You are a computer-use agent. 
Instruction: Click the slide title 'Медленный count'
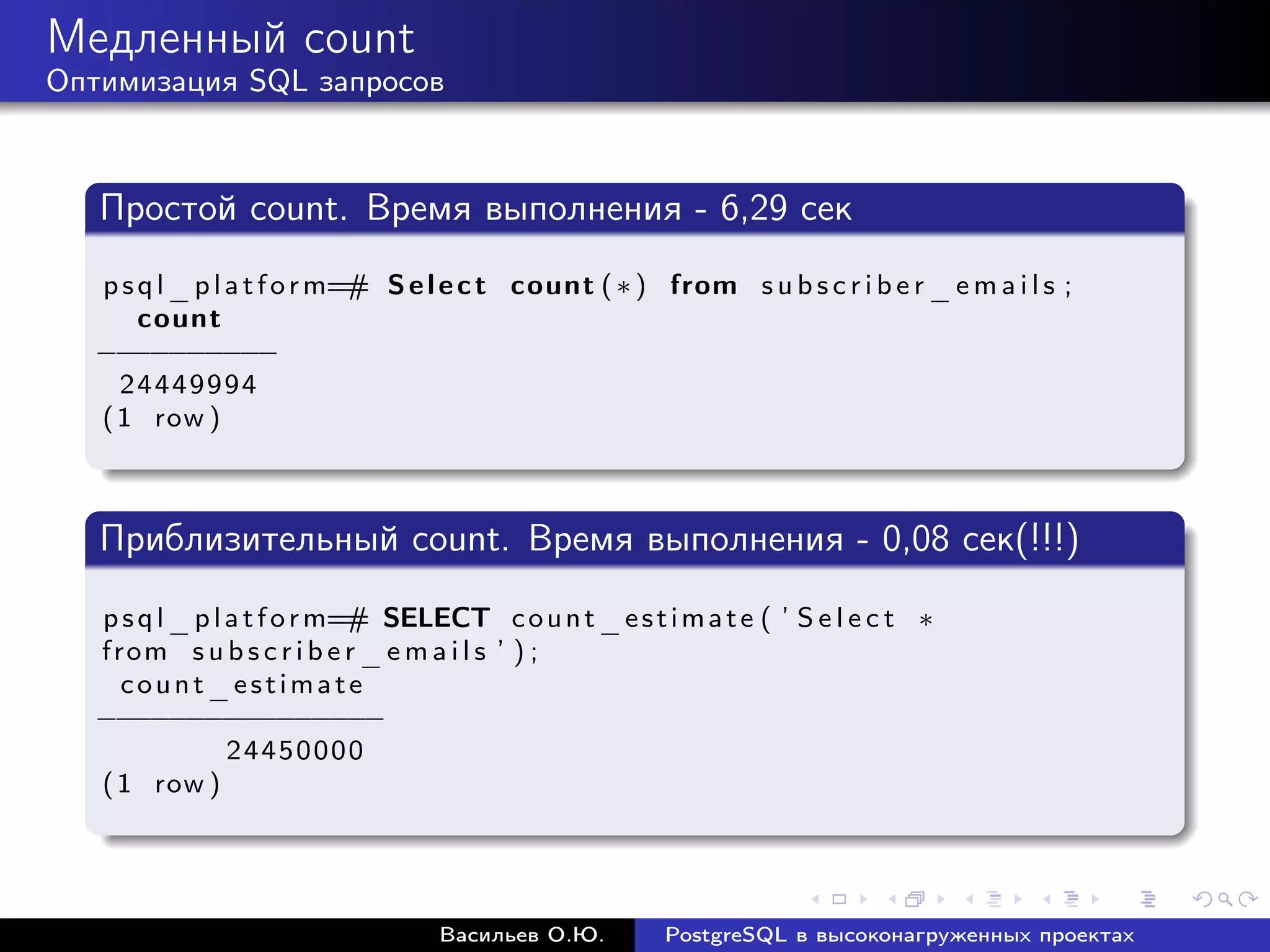231,38
